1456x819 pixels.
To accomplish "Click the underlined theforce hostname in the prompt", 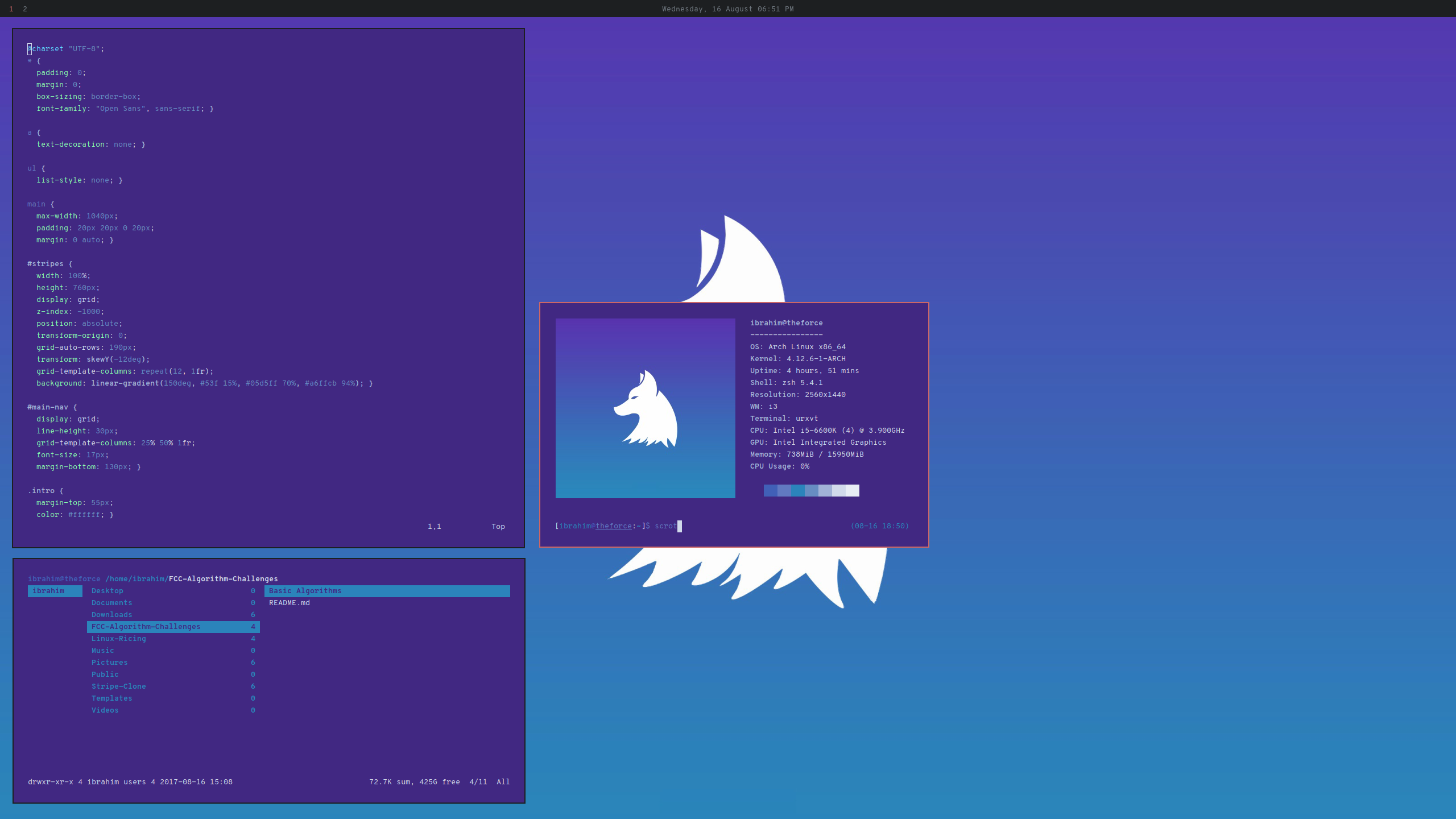I will pos(614,526).
